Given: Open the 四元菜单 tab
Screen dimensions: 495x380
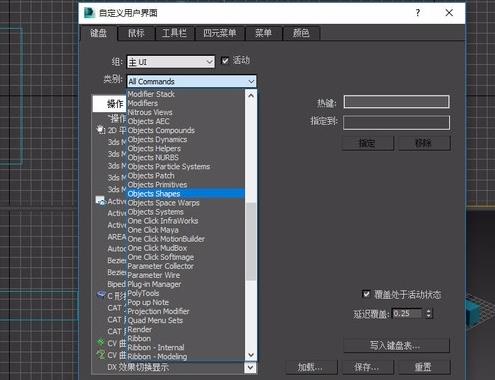Looking at the screenshot, I should (x=220, y=33).
